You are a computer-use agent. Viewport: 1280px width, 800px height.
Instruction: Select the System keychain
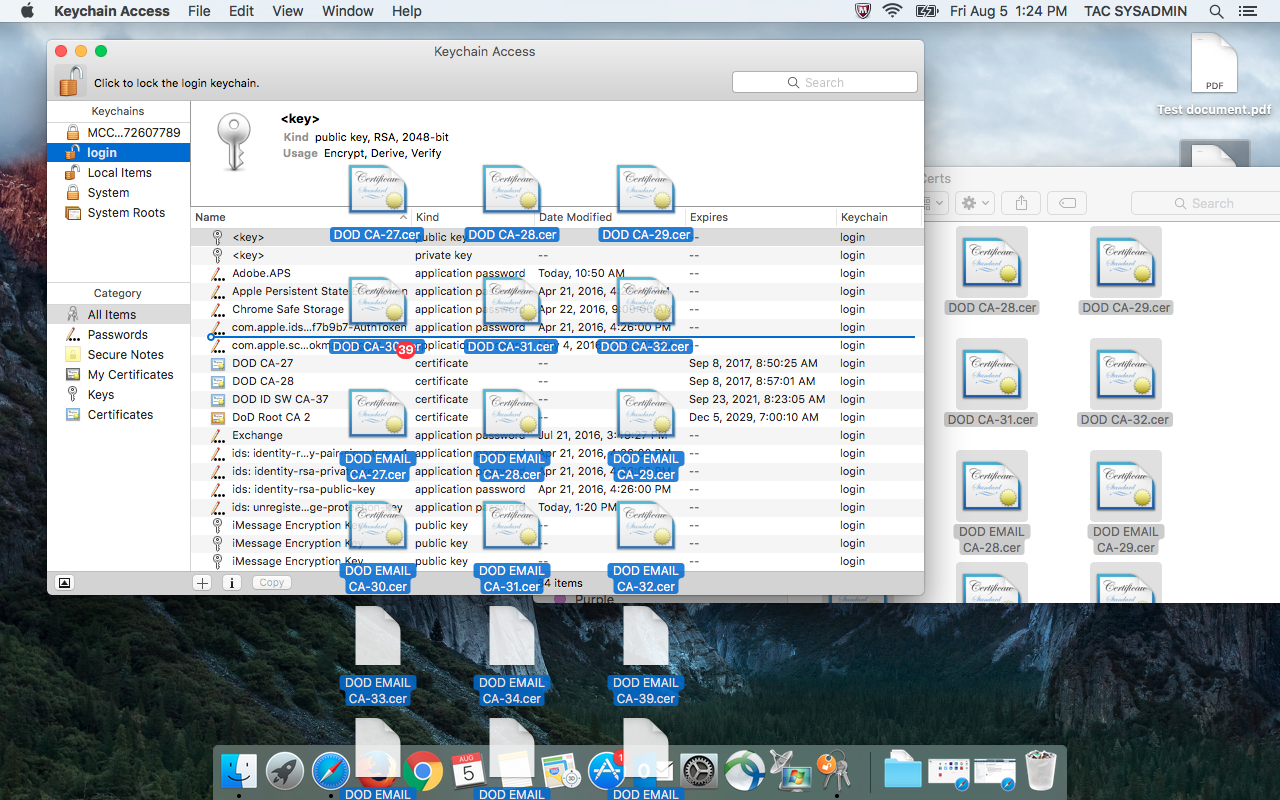(118, 193)
